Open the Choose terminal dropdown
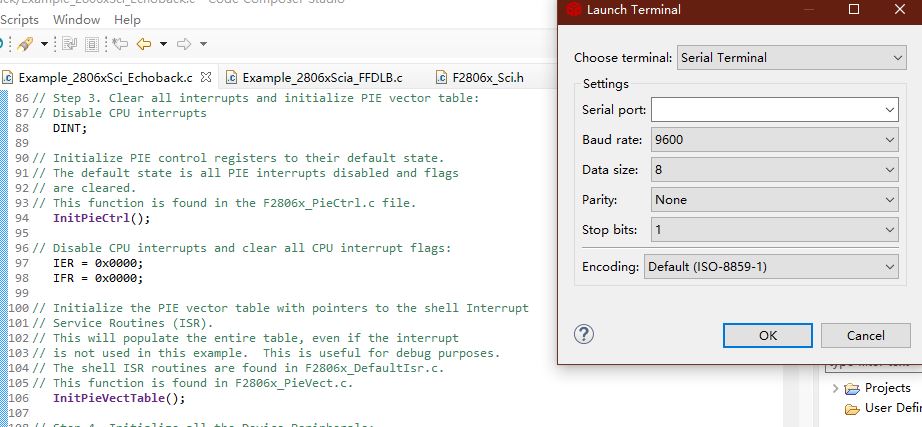The image size is (922, 427). point(791,58)
